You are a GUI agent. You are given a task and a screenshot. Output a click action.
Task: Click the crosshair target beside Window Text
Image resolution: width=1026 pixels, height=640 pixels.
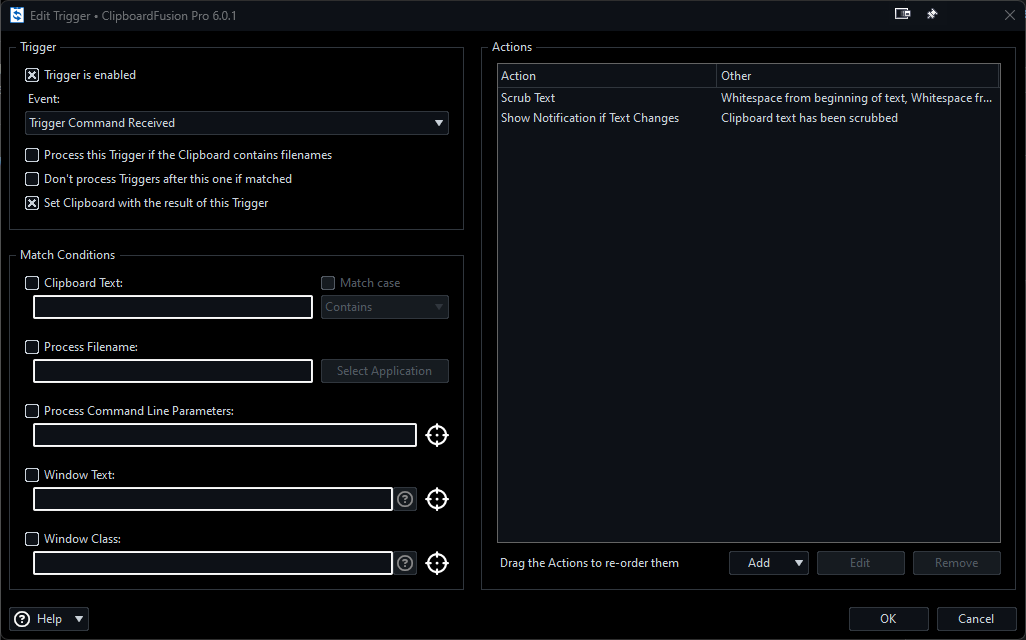437,499
